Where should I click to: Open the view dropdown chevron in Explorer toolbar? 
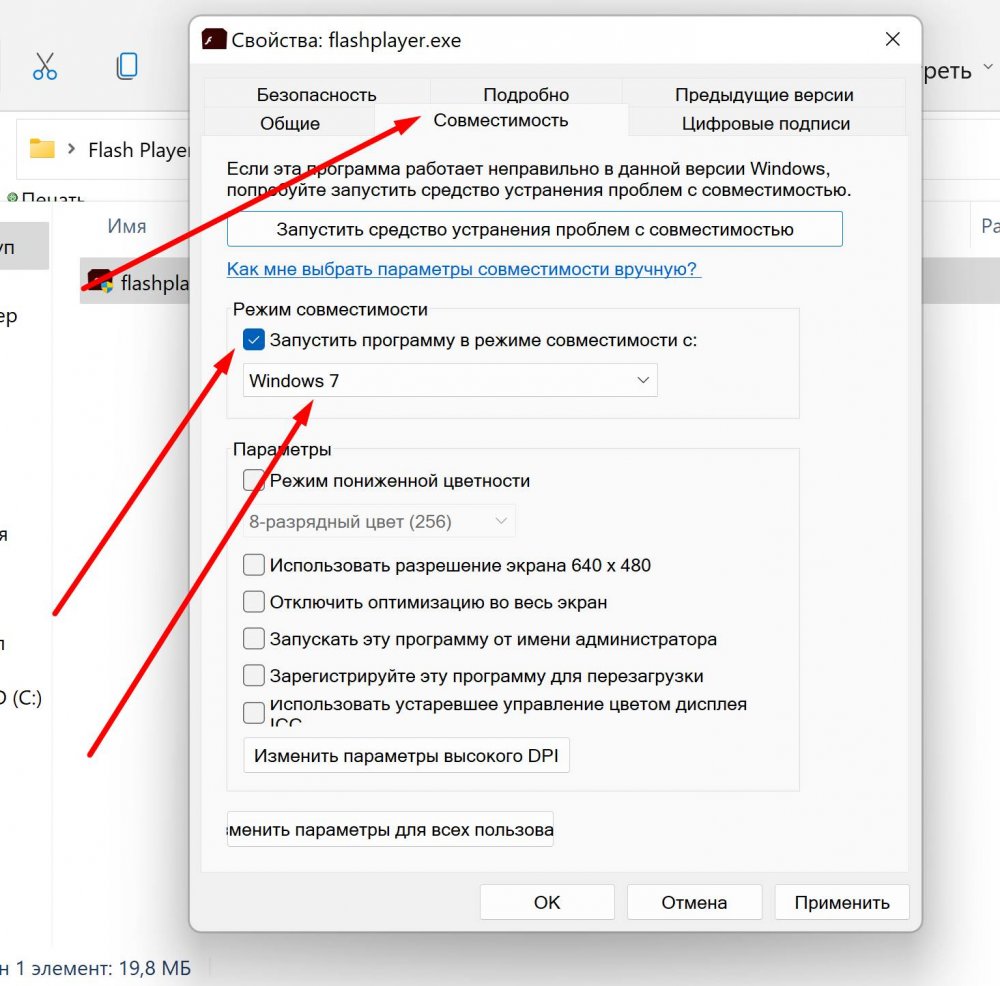click(x=988, y=66)
